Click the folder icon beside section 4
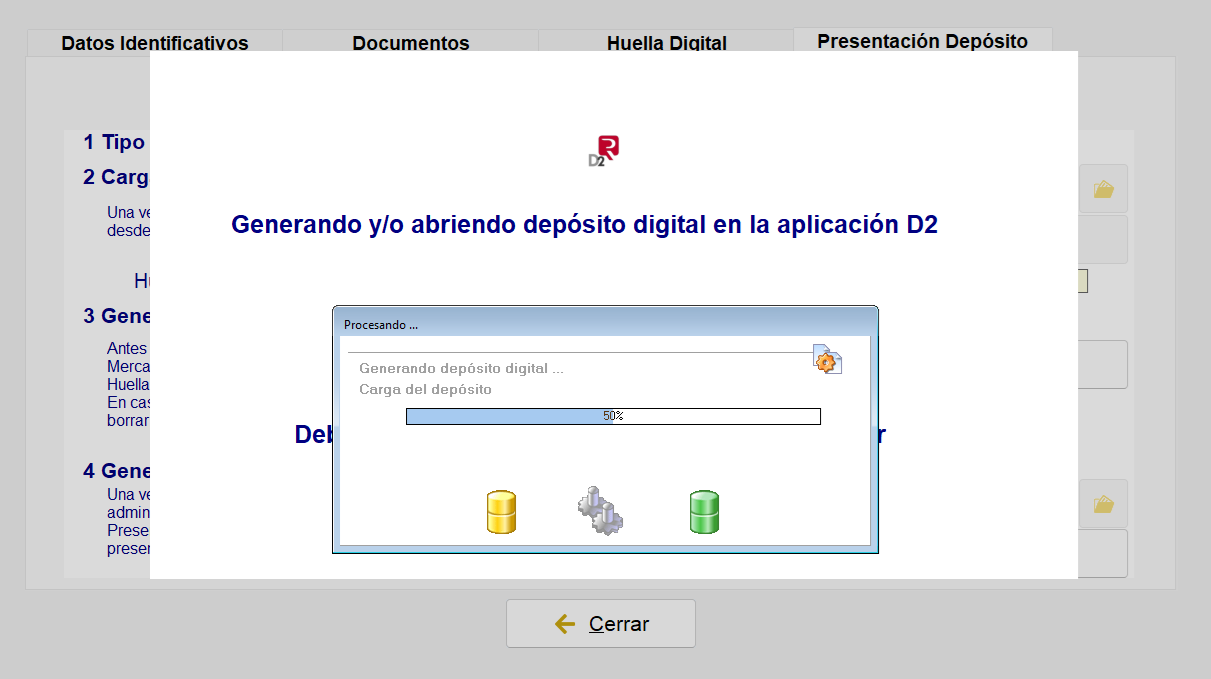 tap(1103, 504)
